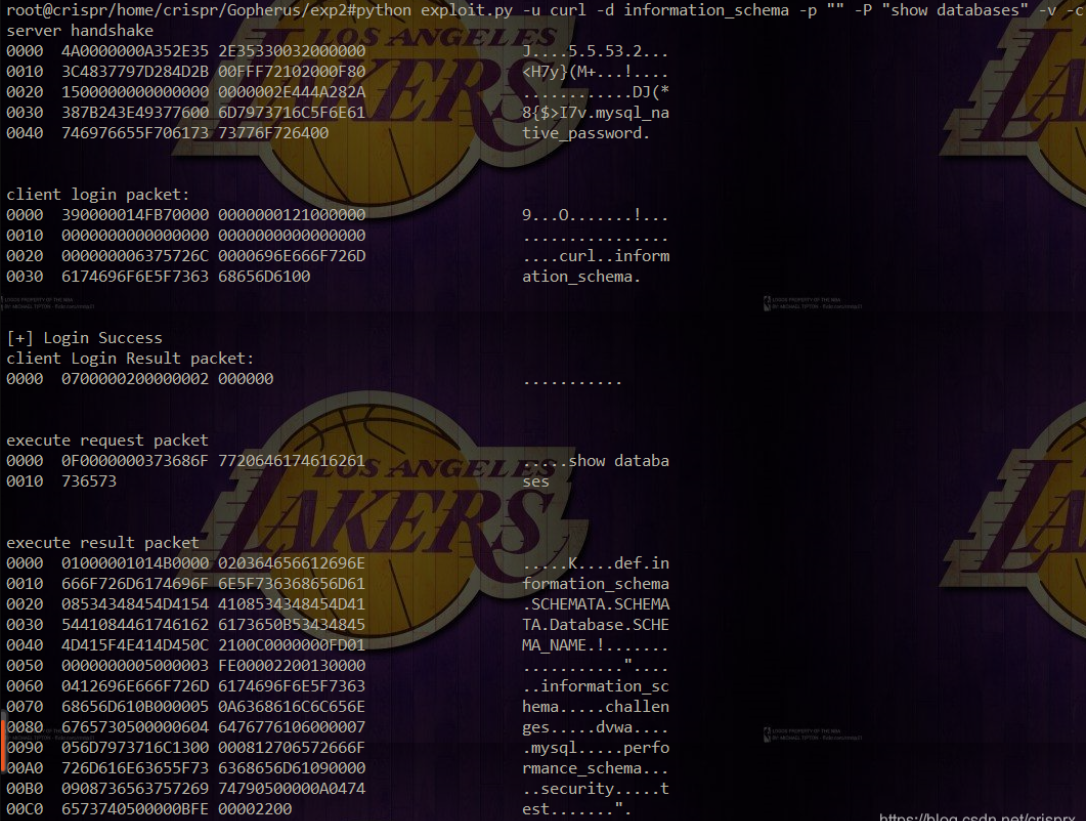Click hex value 'FE00002200130000'

(292, 666)
